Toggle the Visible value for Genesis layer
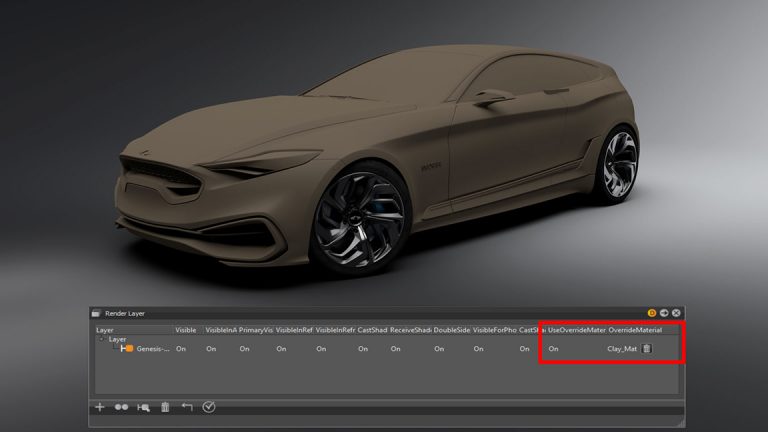 (182, 349)
